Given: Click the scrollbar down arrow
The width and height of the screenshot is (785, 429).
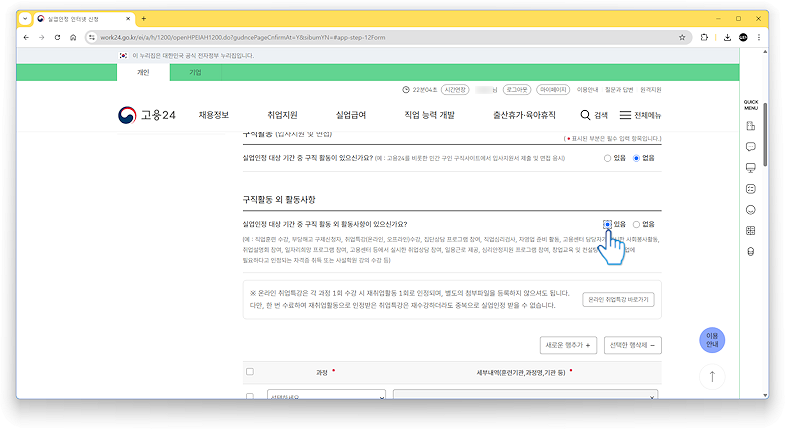Looking at the screenshot, I should click(x=765, y=395).
